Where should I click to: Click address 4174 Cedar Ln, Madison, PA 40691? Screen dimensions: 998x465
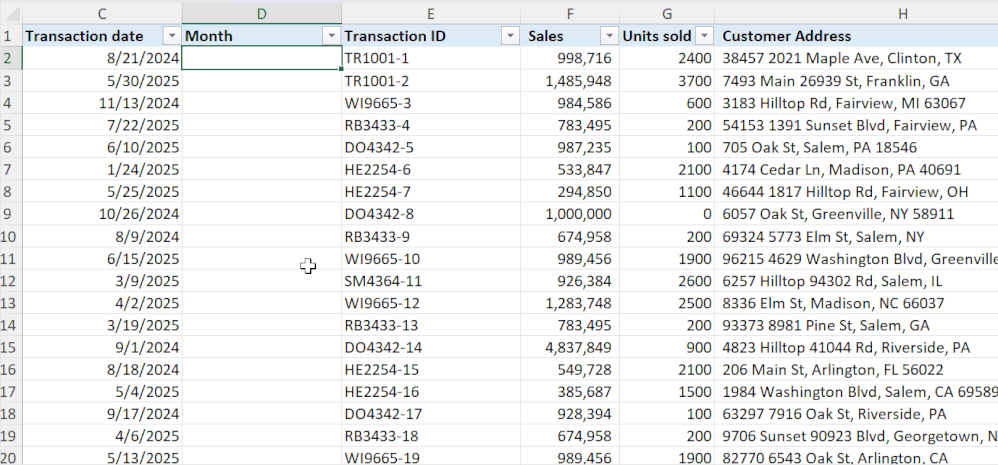[856, 170]
